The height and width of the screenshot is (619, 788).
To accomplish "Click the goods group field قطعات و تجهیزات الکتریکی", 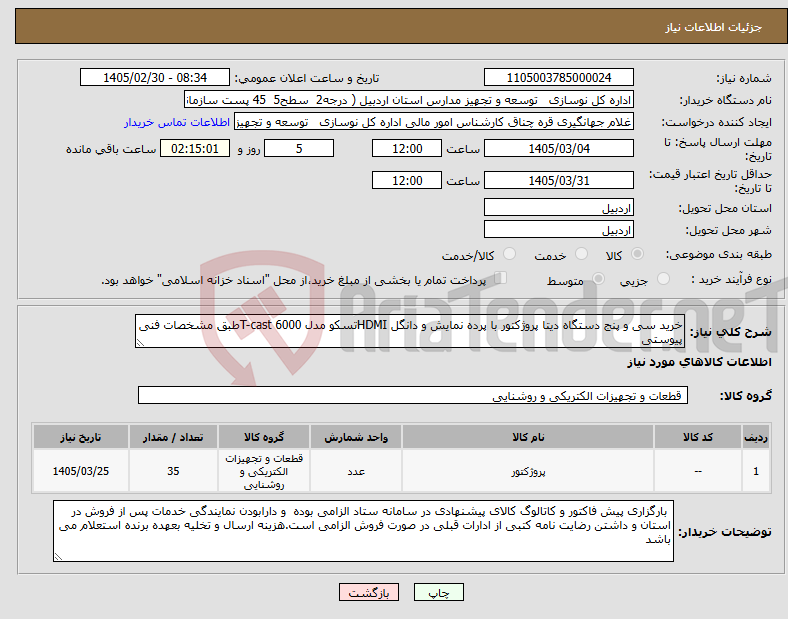I will [413, 395].
